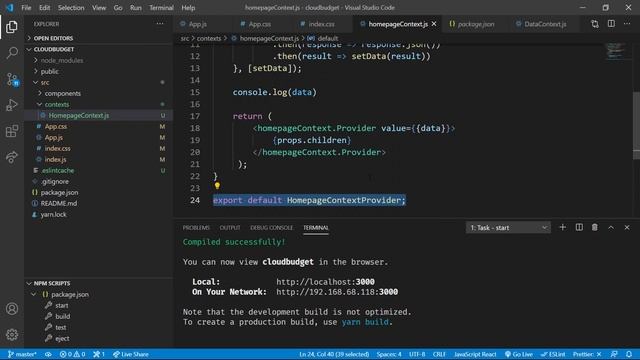This screenshot has width=640, height=360.
Task: Open the notifications bell icon
Action: click(629, 354)
